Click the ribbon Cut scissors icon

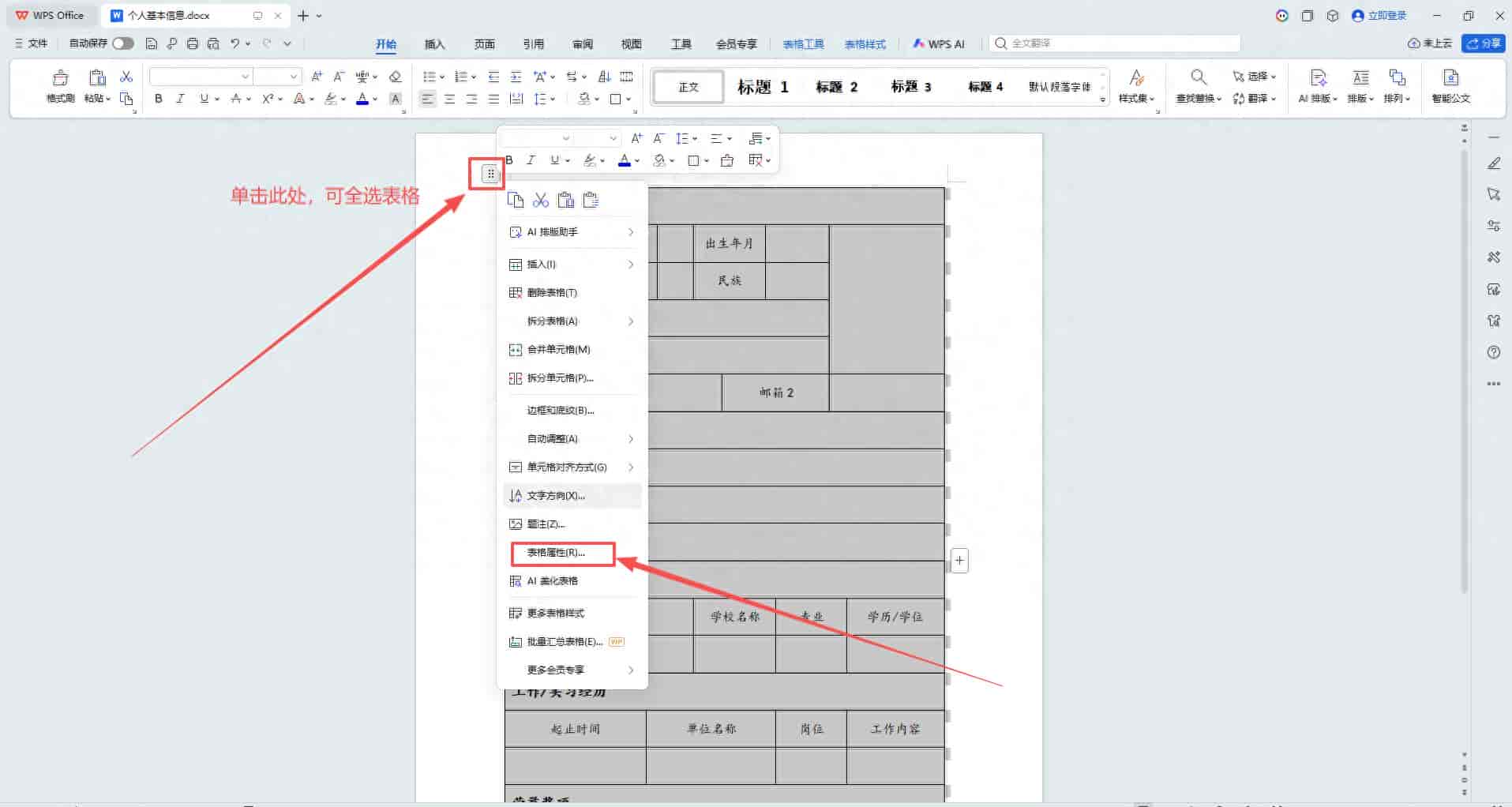[126, 77]
